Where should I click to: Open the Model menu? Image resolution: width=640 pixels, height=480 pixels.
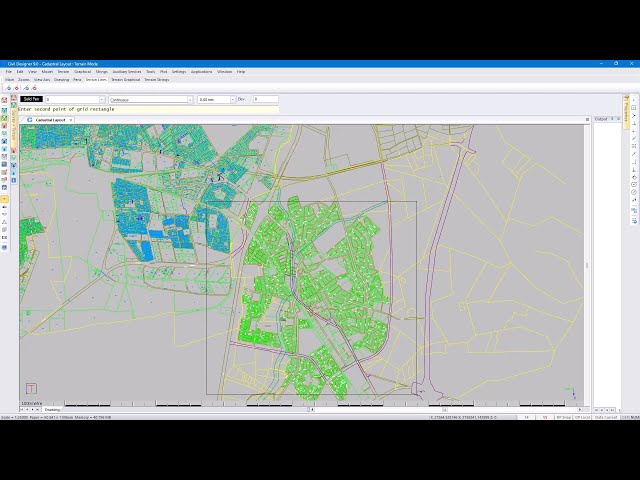pos(47,71)
